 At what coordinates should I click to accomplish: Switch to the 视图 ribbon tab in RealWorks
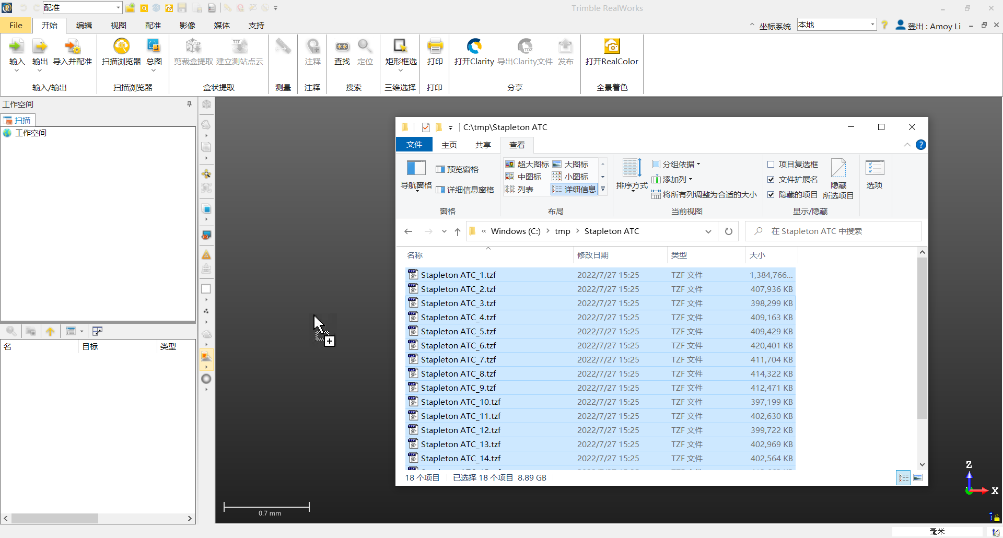[x=118, y=25]
